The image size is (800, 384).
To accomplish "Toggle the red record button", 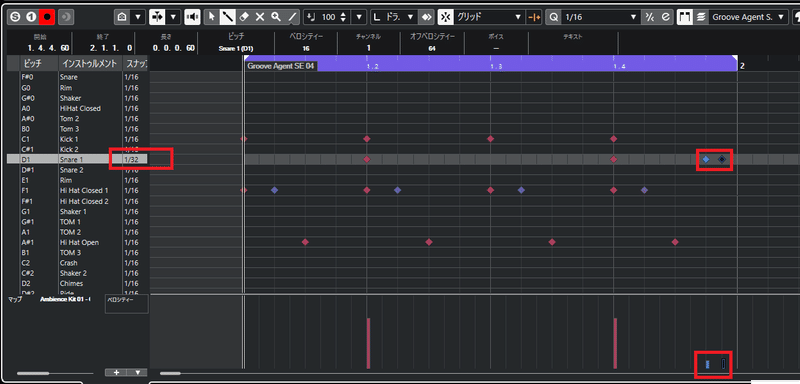I will pos(47,17).
